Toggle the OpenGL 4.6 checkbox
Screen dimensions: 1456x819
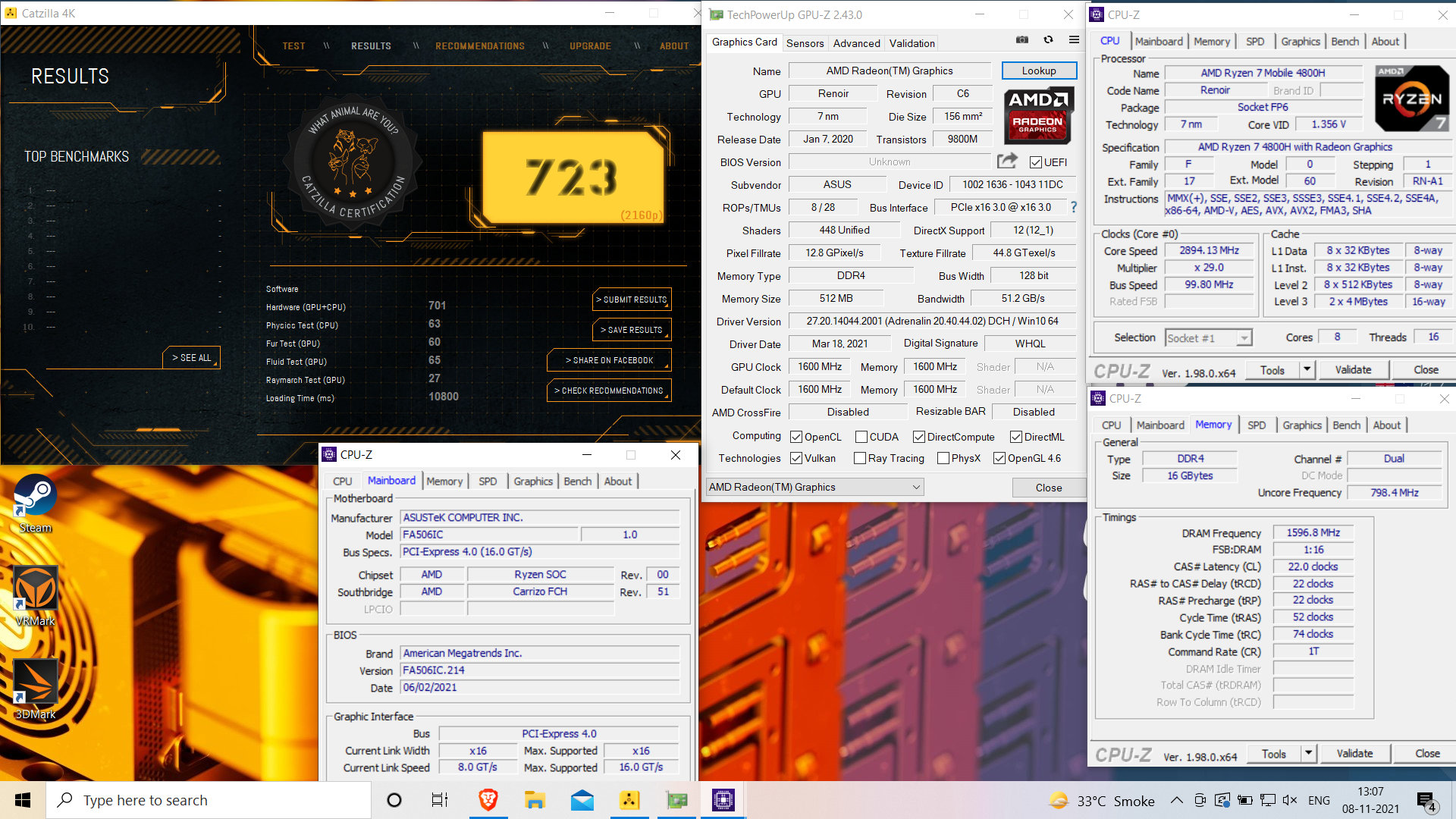pyautogui.click(x=999, y=458)
